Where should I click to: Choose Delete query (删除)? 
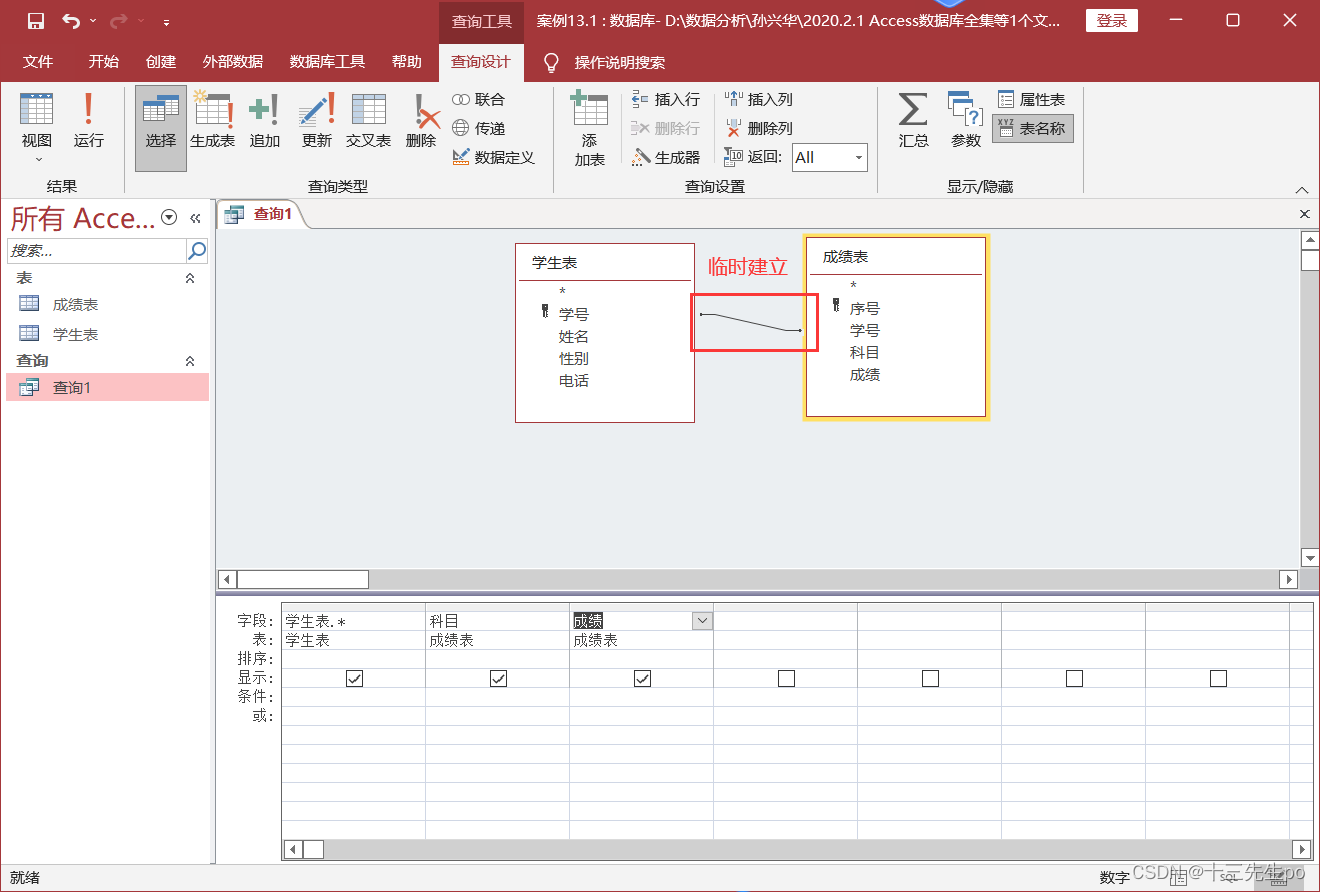pyautogui.click(x=421, y=121)
